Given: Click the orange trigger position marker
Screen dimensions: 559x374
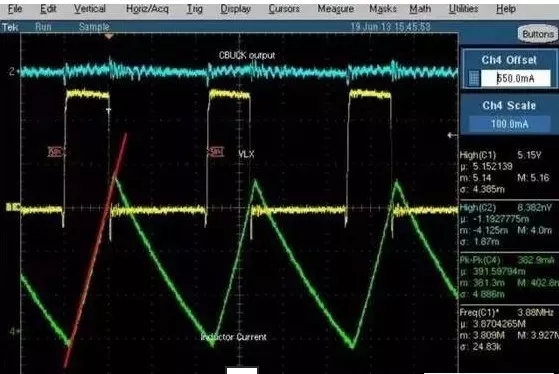Looking at the screenshot, I should tap(109, 36).
